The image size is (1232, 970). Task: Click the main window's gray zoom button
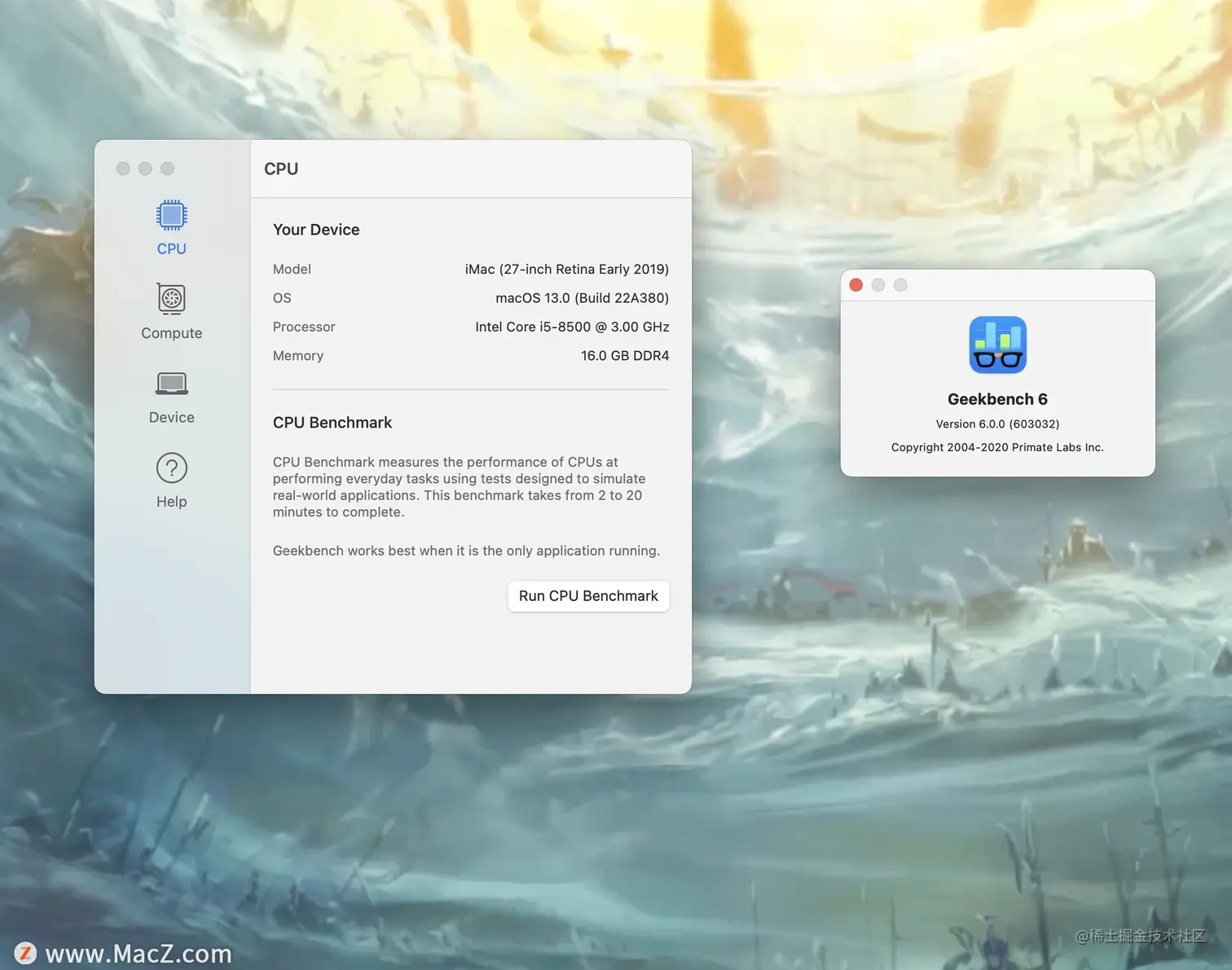tap(167, 169)
